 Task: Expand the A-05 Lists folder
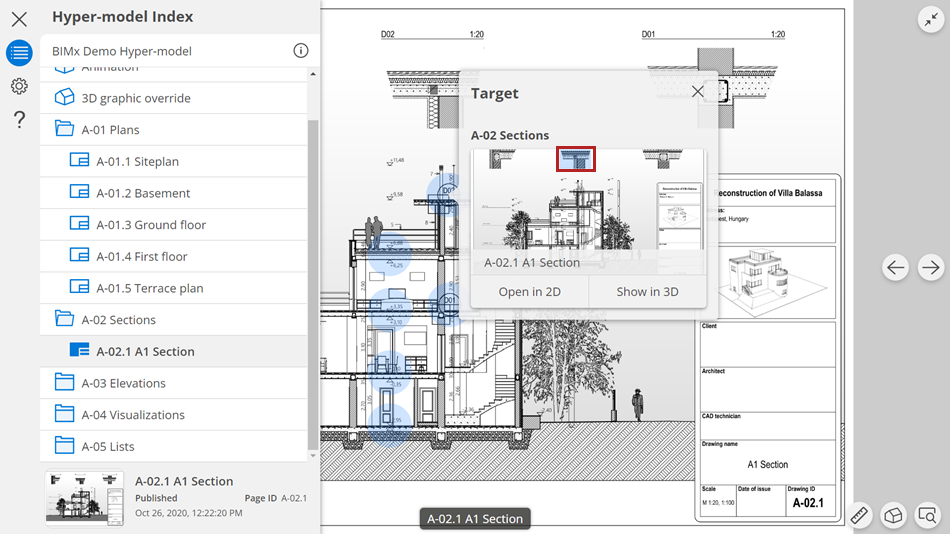pos(174,446)
